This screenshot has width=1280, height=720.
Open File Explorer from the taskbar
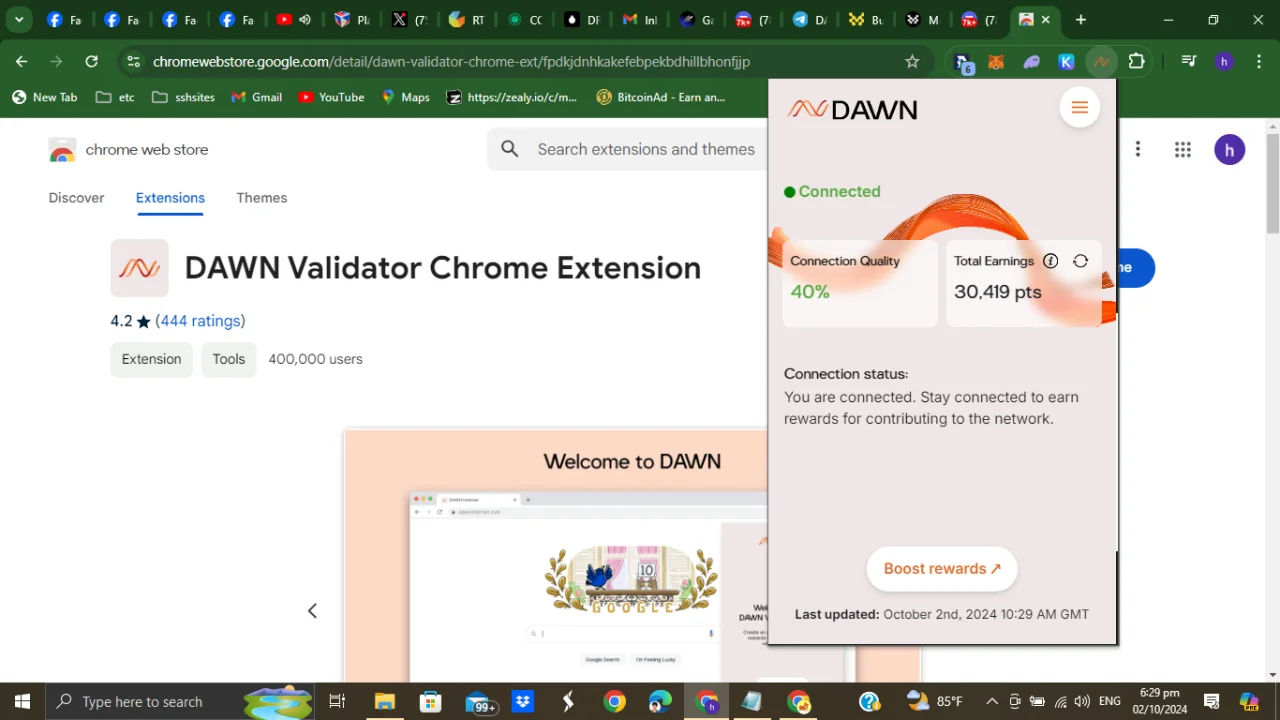[384, 702]
